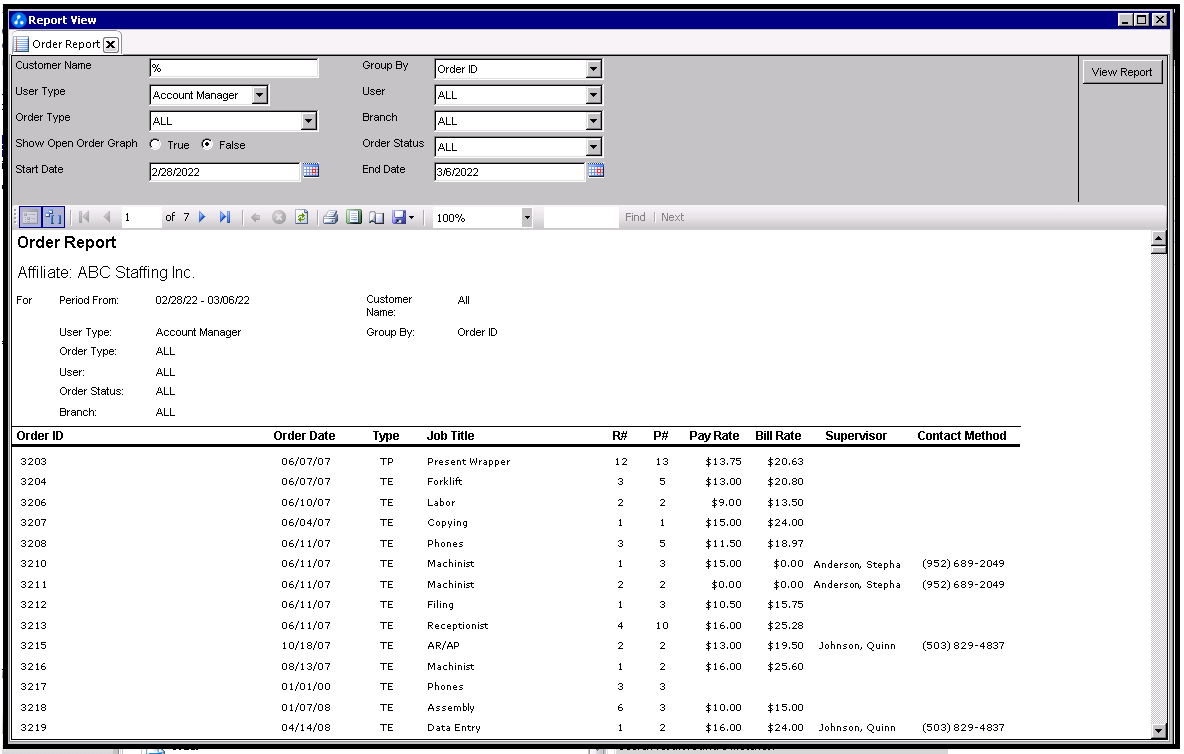Open the Start Date calendar picker
This screenshot has height=754, width=1184.
pos(310,171)
